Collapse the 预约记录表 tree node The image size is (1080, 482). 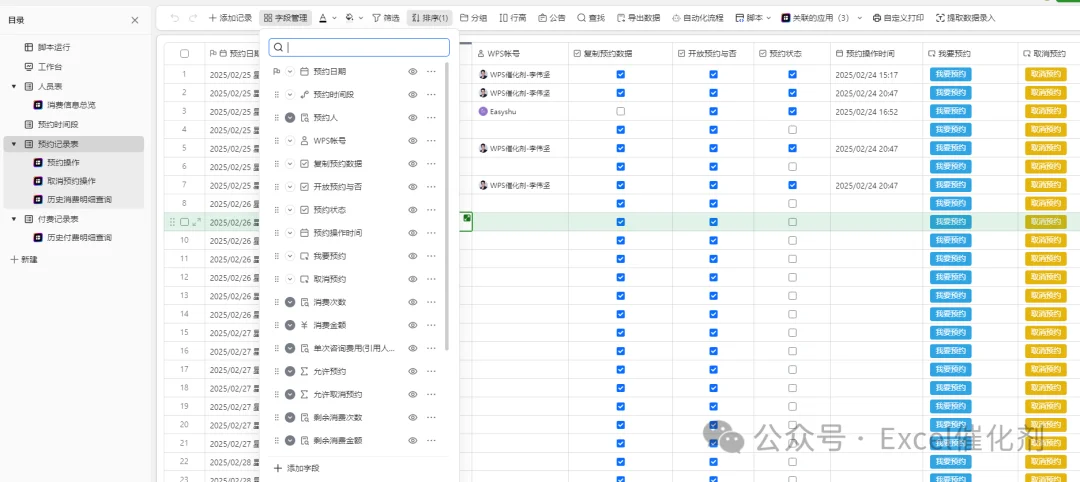coord(14,144)
